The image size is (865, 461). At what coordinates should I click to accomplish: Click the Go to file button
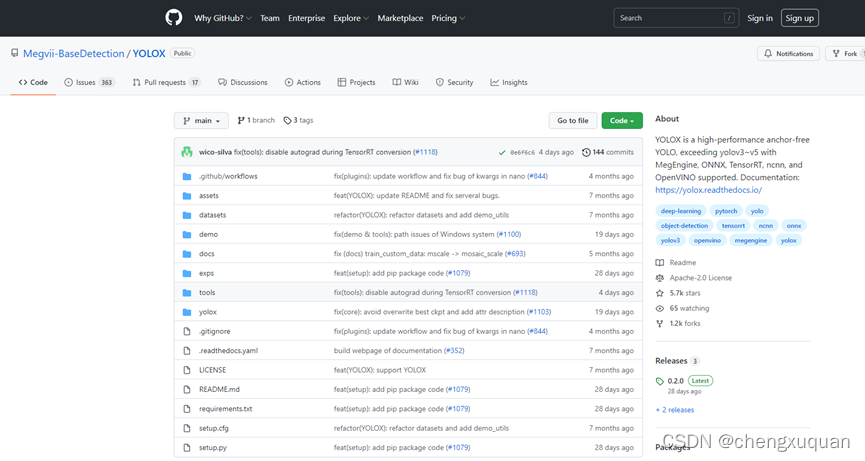573,120
